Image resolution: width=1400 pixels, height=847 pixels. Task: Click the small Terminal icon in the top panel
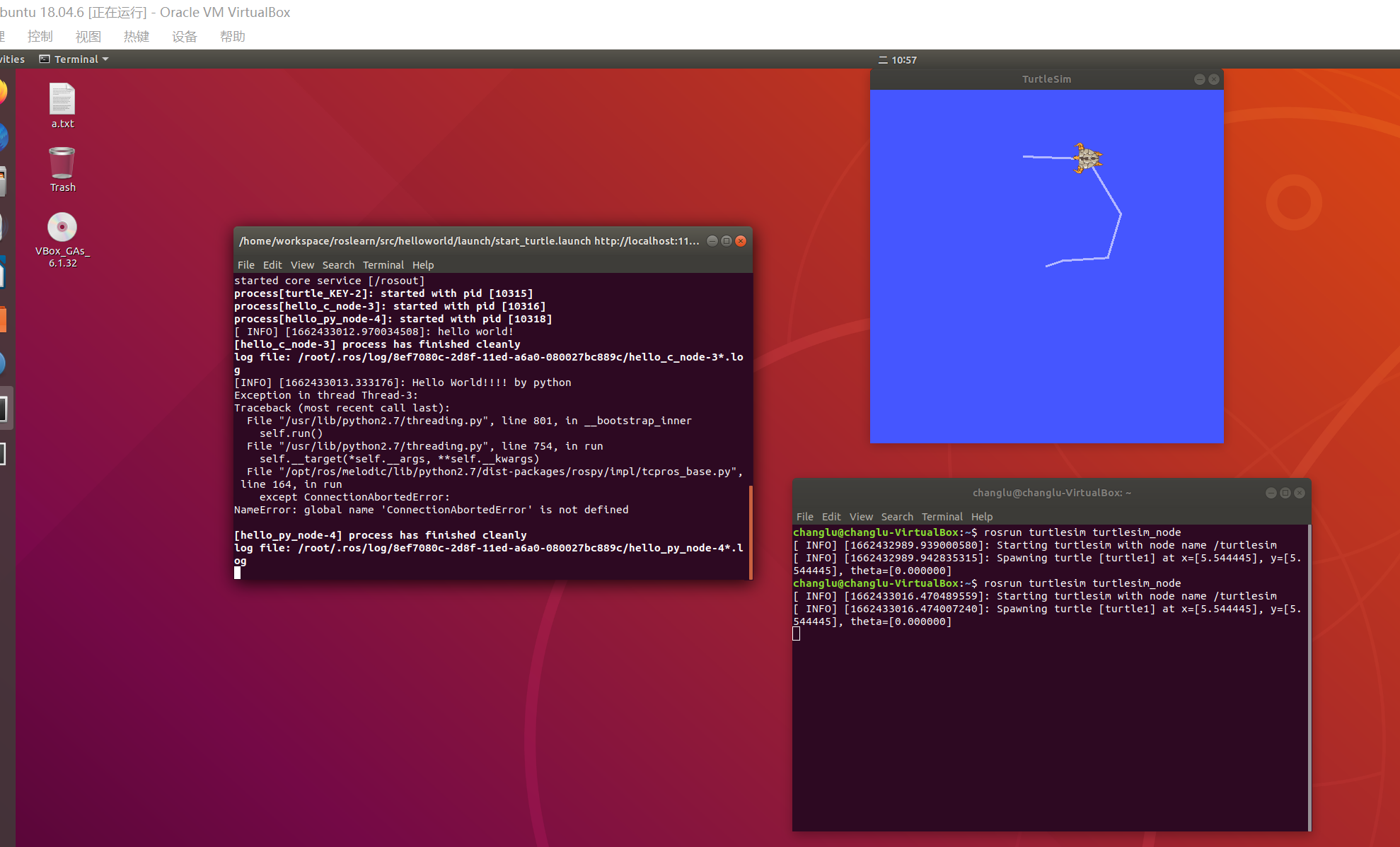tap(44, 59)
